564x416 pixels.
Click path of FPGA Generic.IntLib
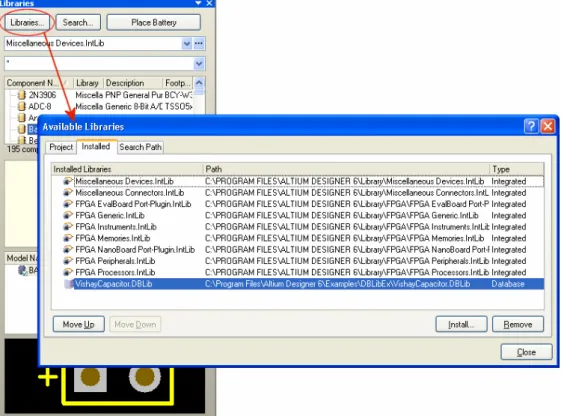coord(342,215)
